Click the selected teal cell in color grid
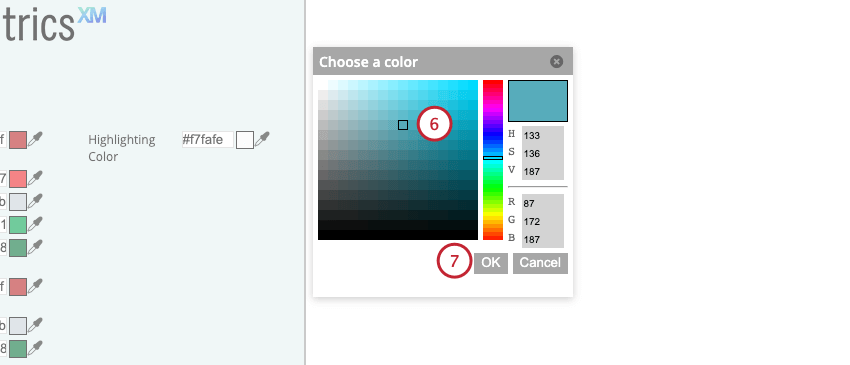The height and width of the screenshot is (365, 850). 403,125
